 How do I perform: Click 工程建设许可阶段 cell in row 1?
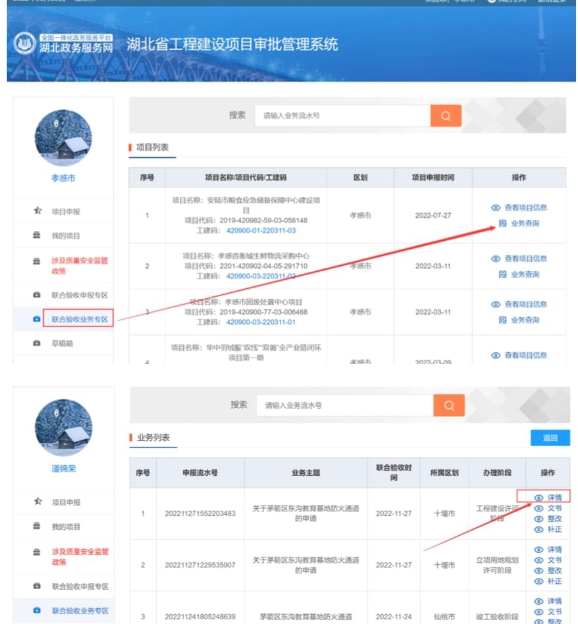(497, 513)
